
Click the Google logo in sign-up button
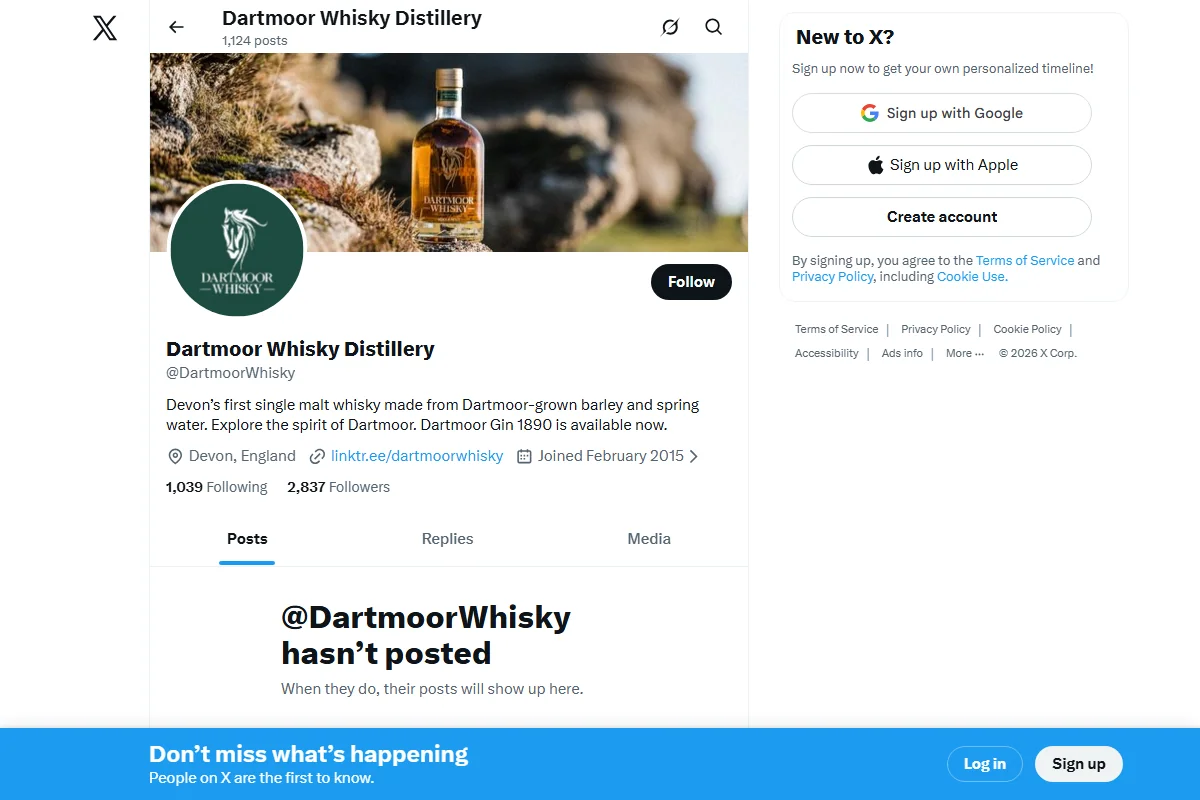(870, 113)
